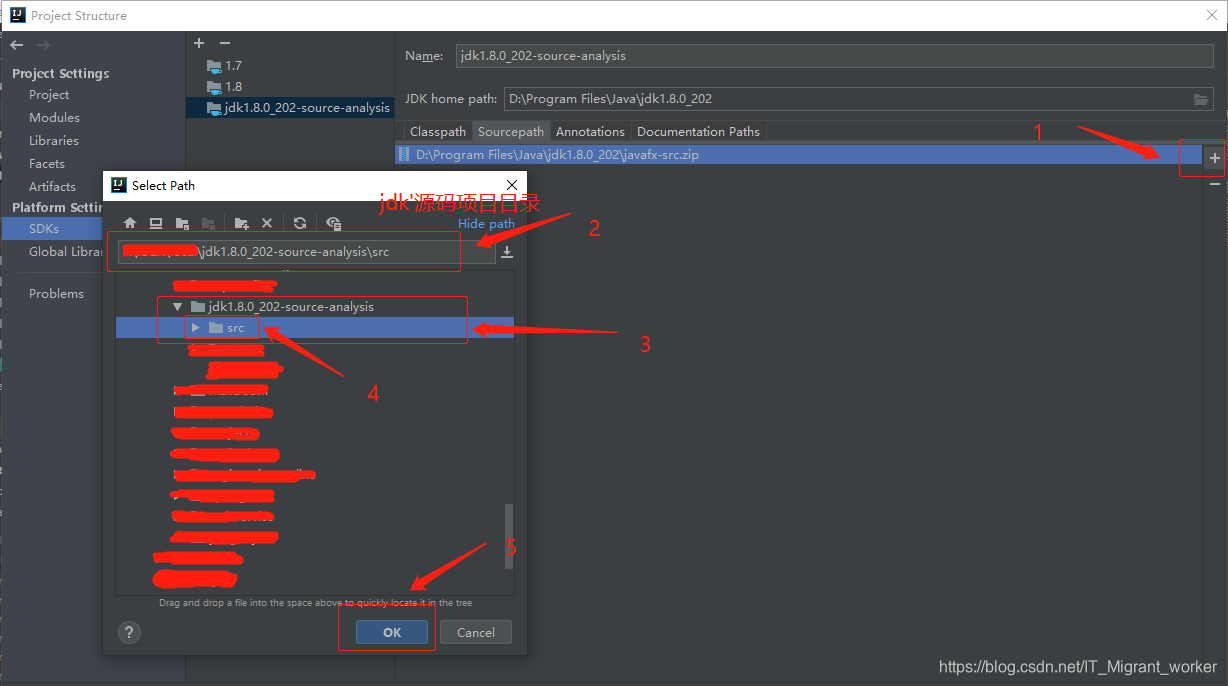Click the 1.7 SDK folder icon
The image size is (1228, 686).
pos(213,66)
